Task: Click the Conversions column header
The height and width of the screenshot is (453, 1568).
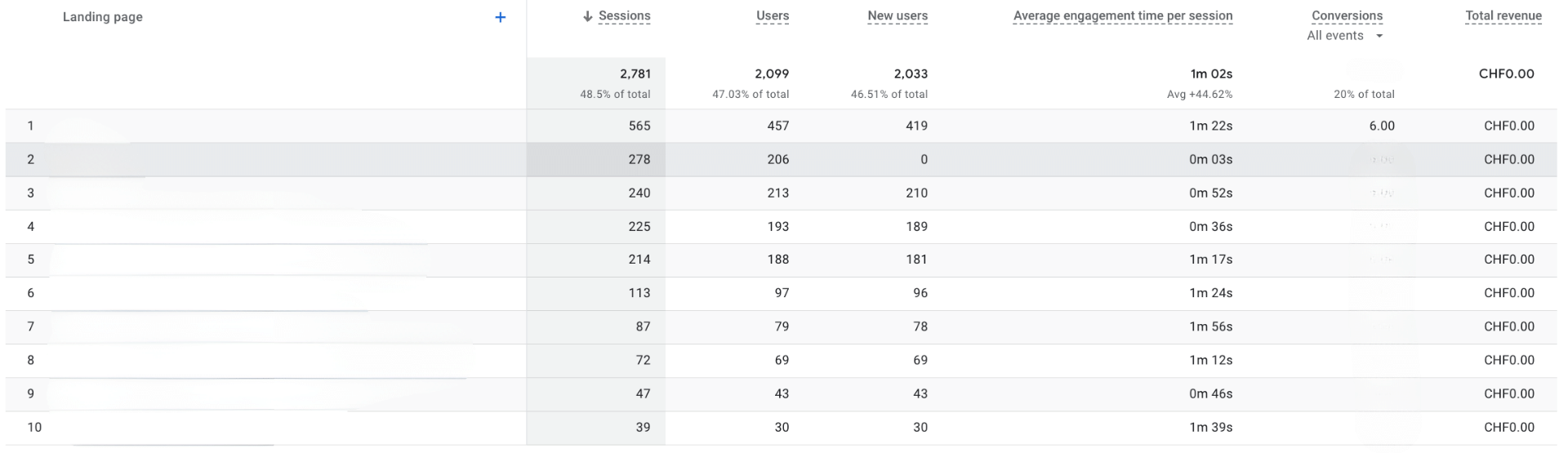Action: tap(1347, 16)
